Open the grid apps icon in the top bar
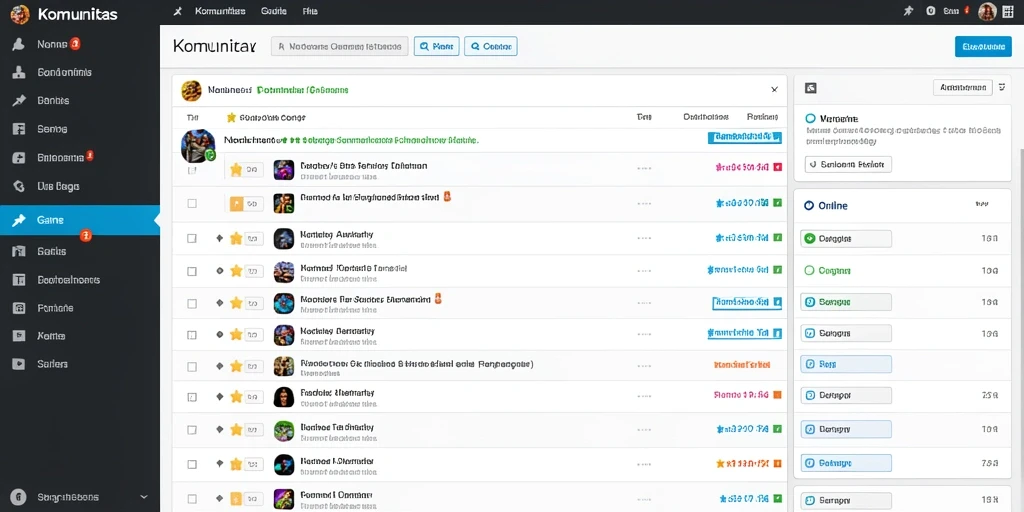This screenshot has height=512, width=1024. point(1008,11)
